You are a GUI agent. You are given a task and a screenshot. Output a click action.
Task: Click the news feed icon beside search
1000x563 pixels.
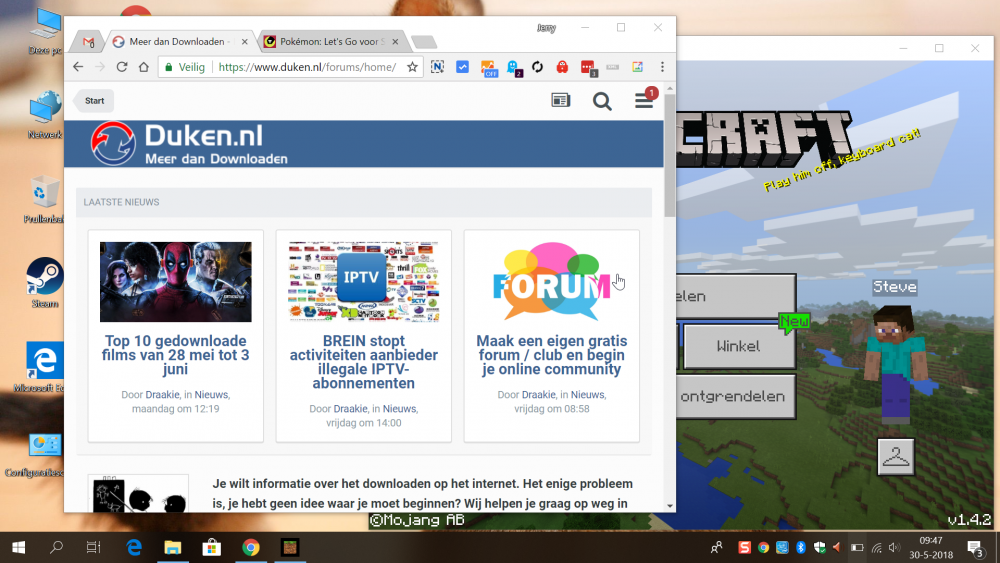click(x=561, y=101)
